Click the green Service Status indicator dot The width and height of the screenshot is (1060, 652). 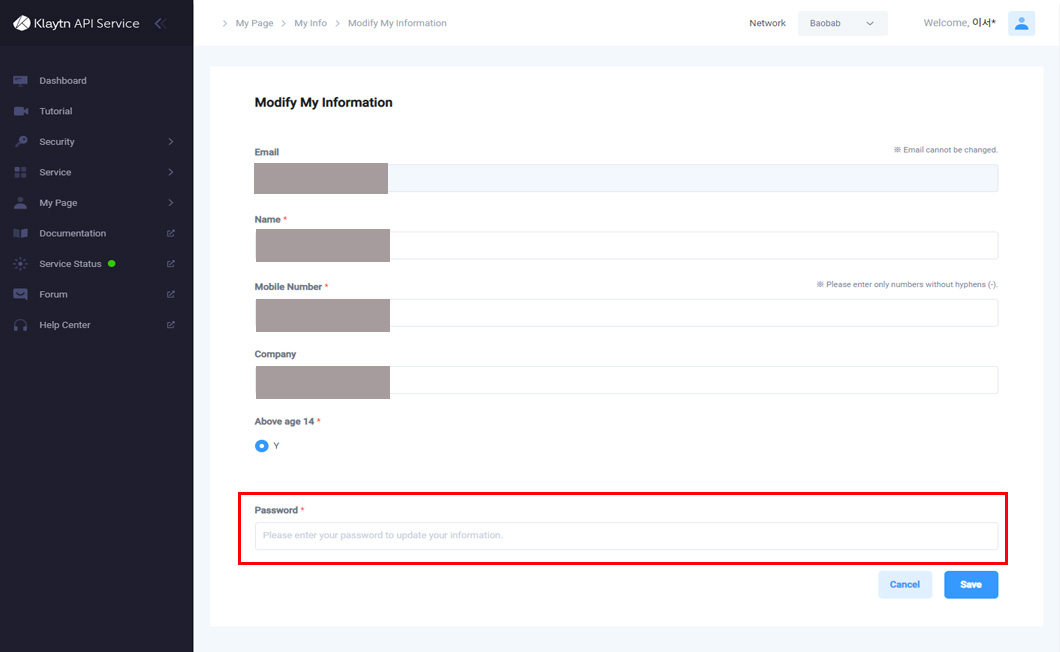[112, 264]
